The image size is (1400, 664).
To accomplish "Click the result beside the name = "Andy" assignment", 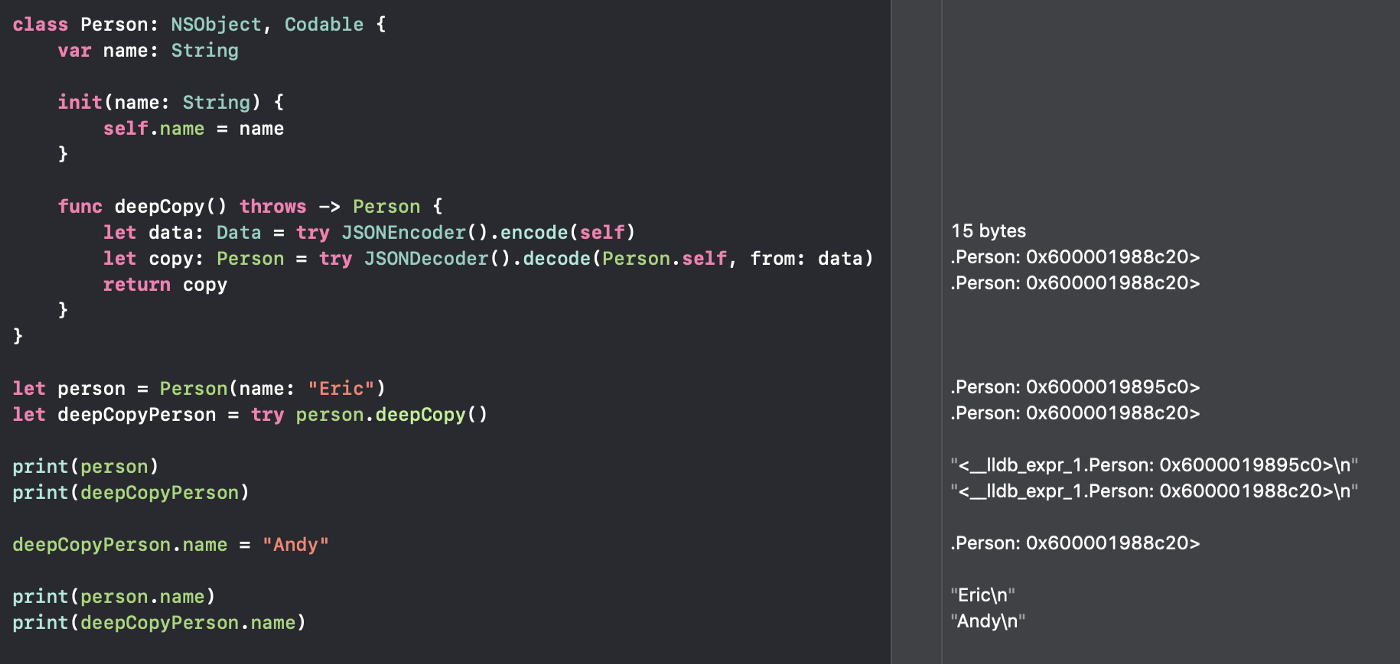I will [1075, 544].
